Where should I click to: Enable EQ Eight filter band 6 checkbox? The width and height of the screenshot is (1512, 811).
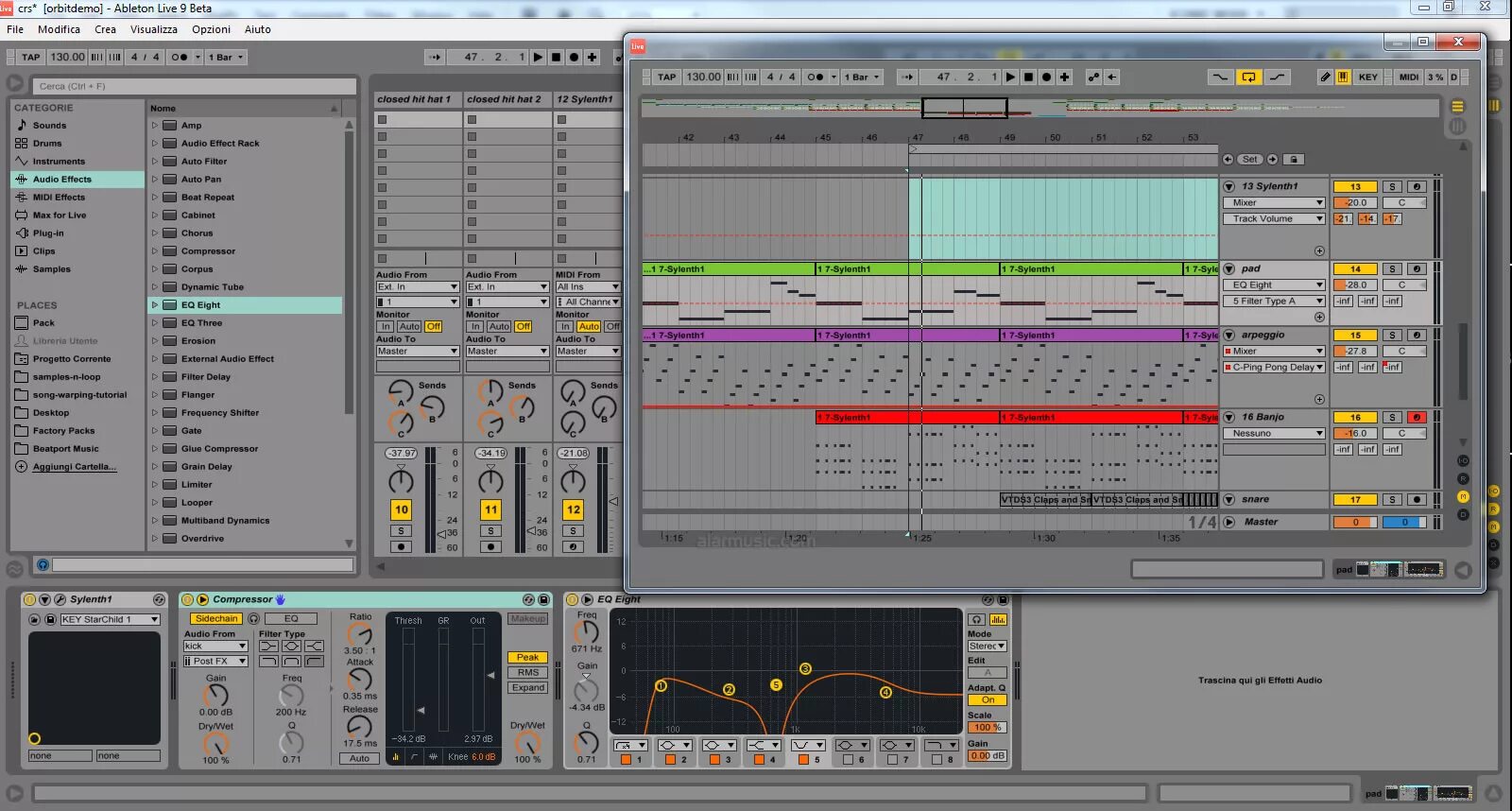848,759
